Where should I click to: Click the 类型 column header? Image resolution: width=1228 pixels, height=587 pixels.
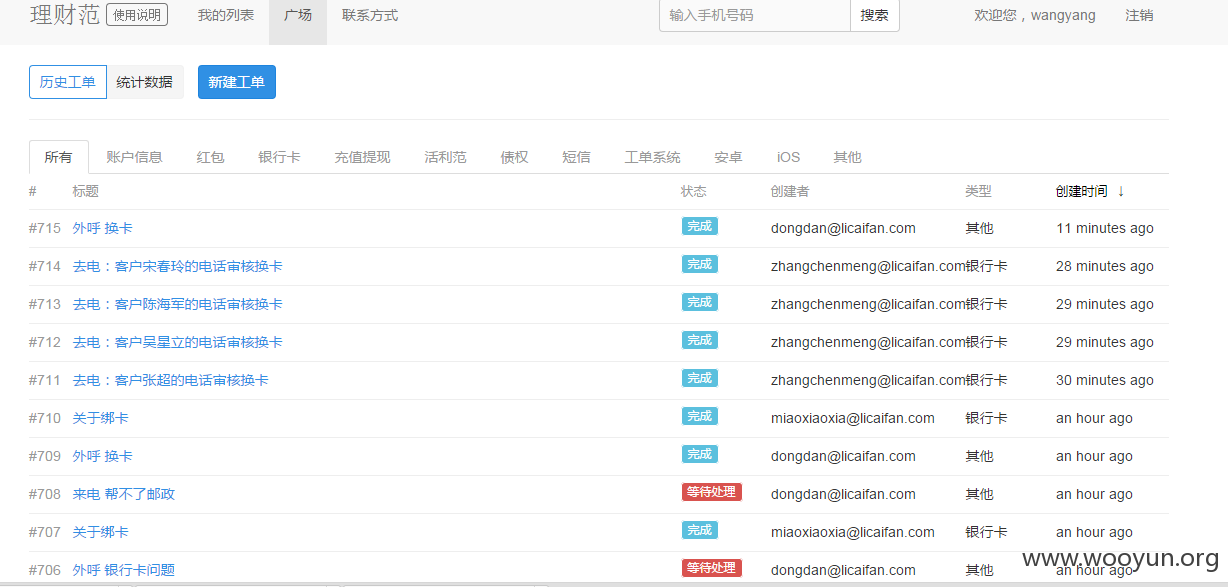click(978, 191)
